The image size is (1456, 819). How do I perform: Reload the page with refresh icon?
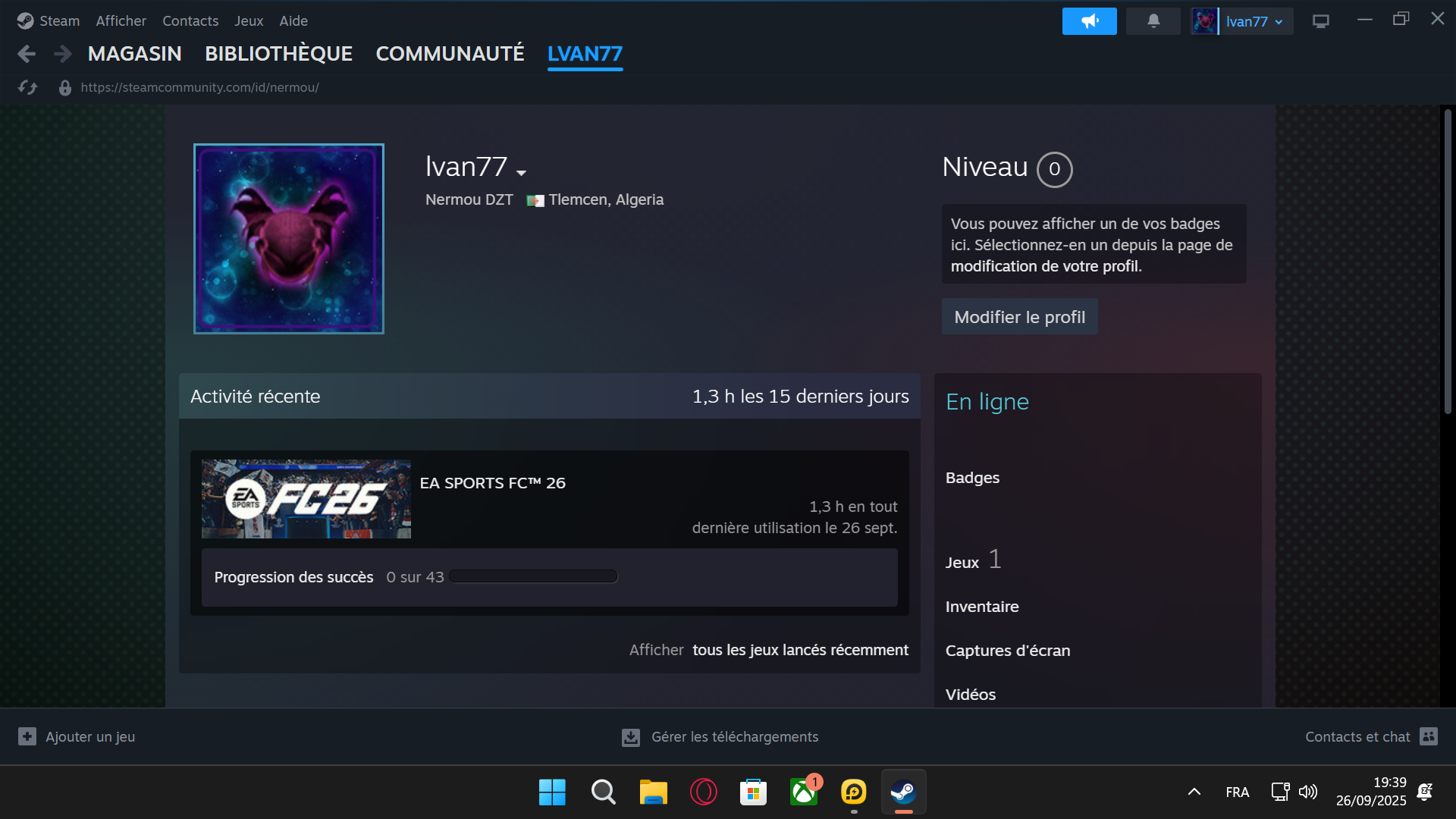[27, 87]
